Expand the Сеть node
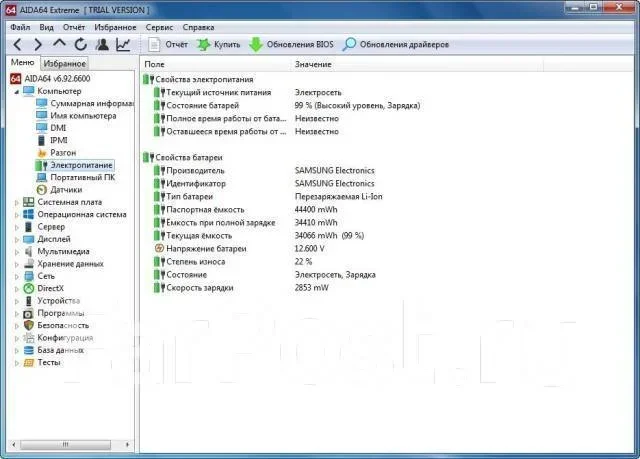 [17, 276]
